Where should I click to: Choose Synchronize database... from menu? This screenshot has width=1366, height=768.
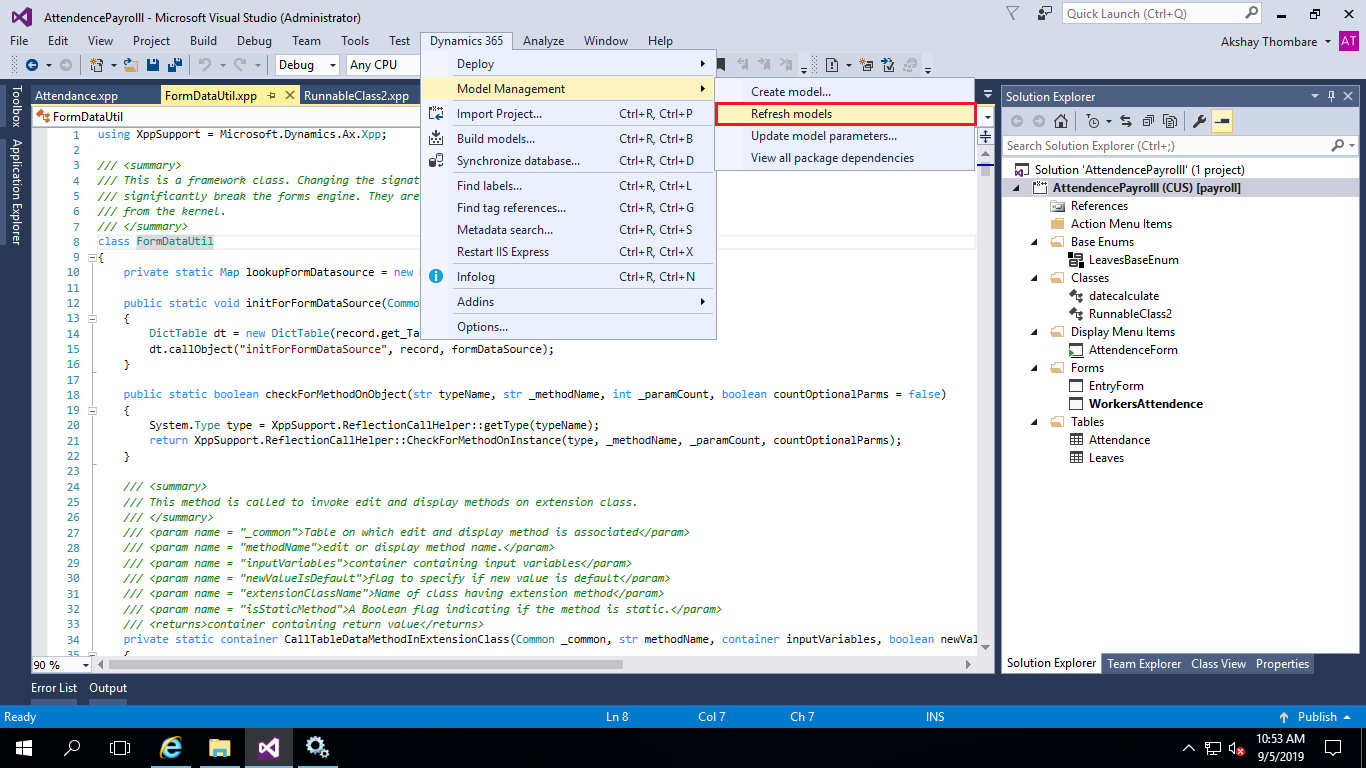tap(568, 161)
